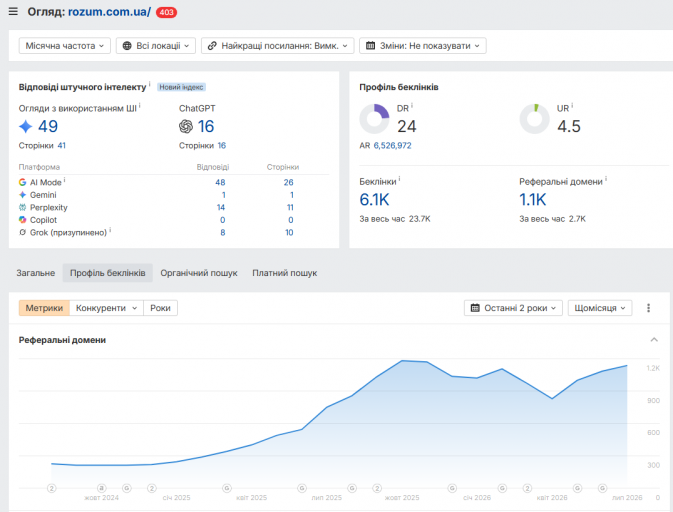Switch to Органічний пошук tab
The image size is (673, 512).
[x=199, y=273]
